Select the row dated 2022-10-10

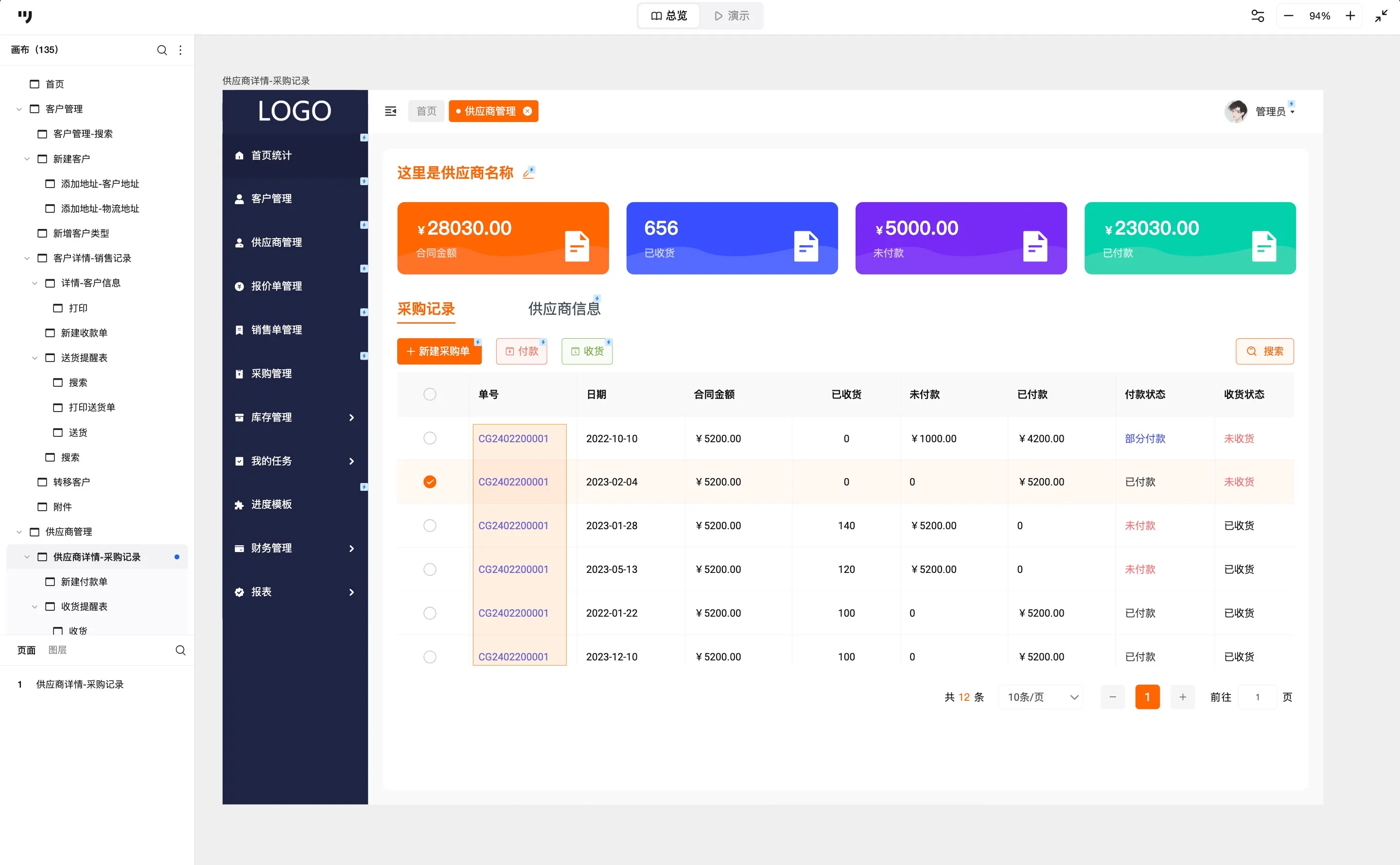tap(430, 438)
